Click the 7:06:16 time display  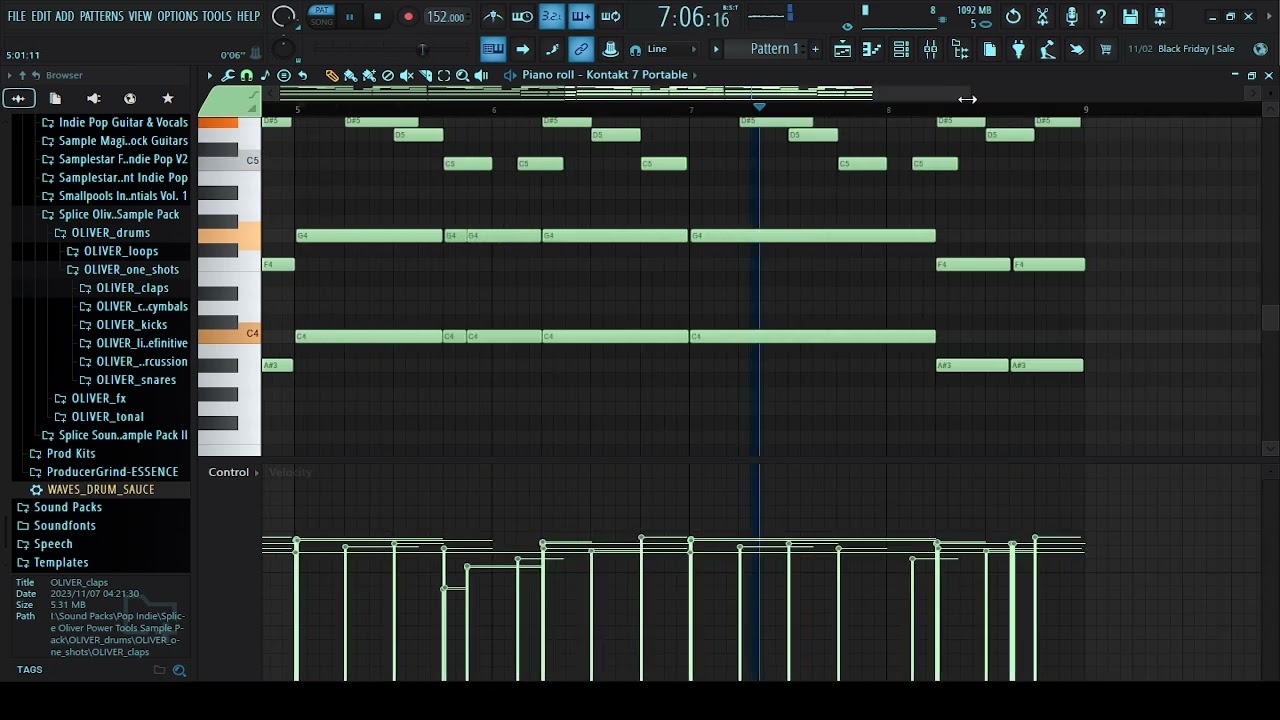coord(693,17)
